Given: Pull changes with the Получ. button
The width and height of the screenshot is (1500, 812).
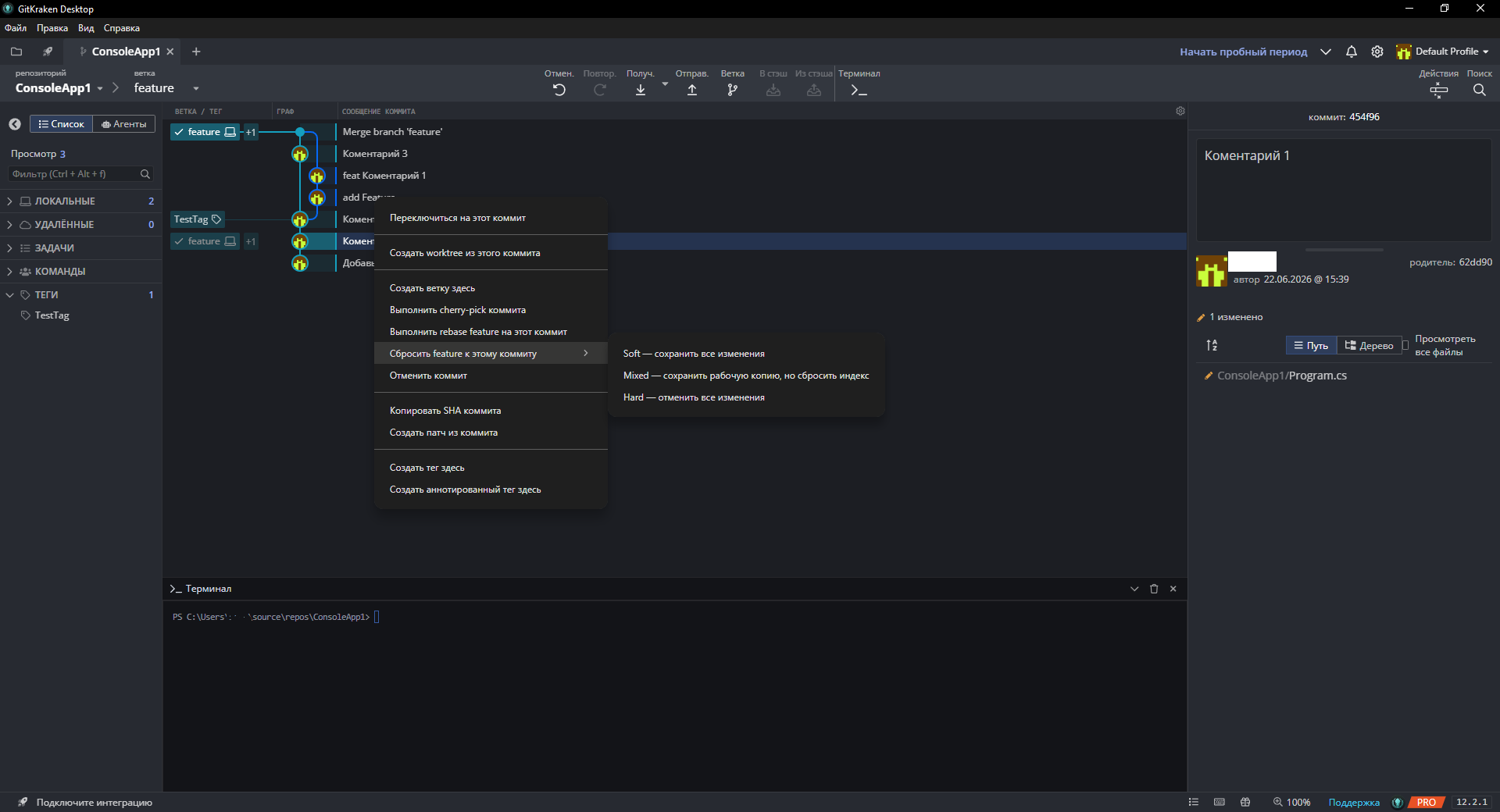Looking at the screenshot, I should [x=641, y=90].
